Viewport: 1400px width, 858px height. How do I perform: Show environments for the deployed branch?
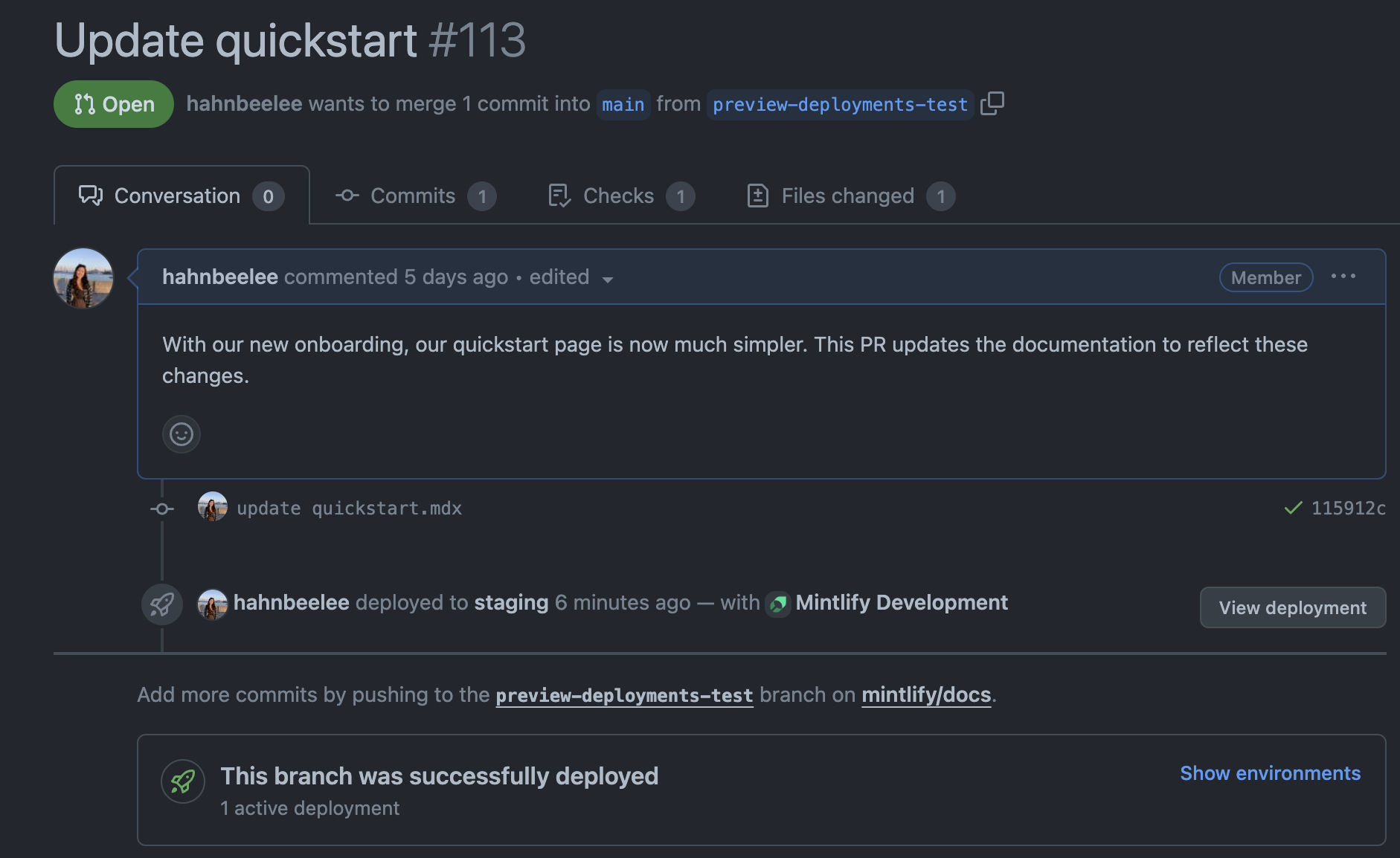[x=1270, y=773]
